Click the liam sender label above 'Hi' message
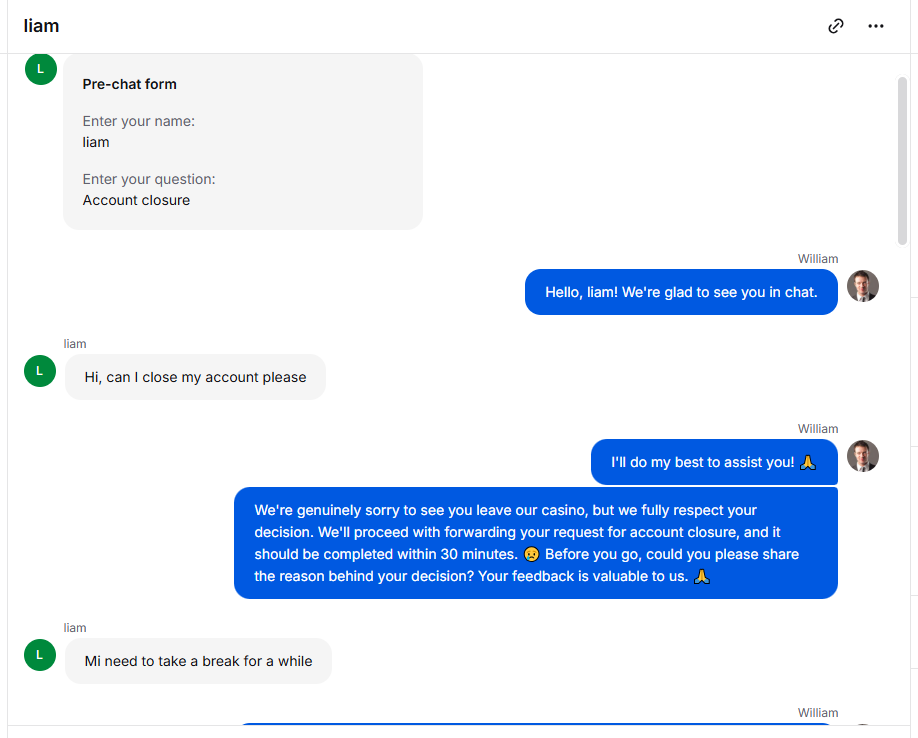Image resolution: width=918 pixels, height=738 pixels. point(75,344)
